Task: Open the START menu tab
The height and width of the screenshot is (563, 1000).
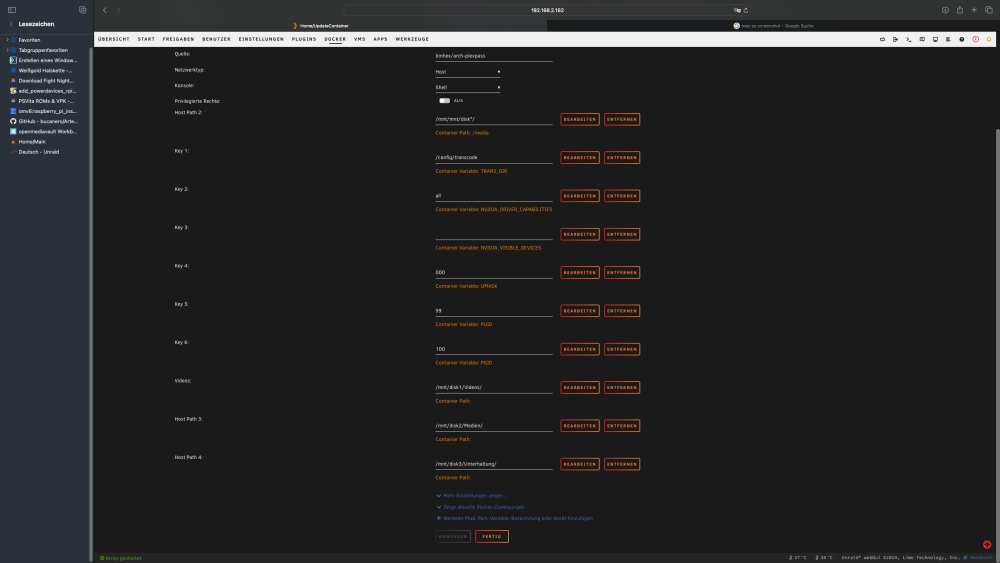Action: tap(146, 39)
